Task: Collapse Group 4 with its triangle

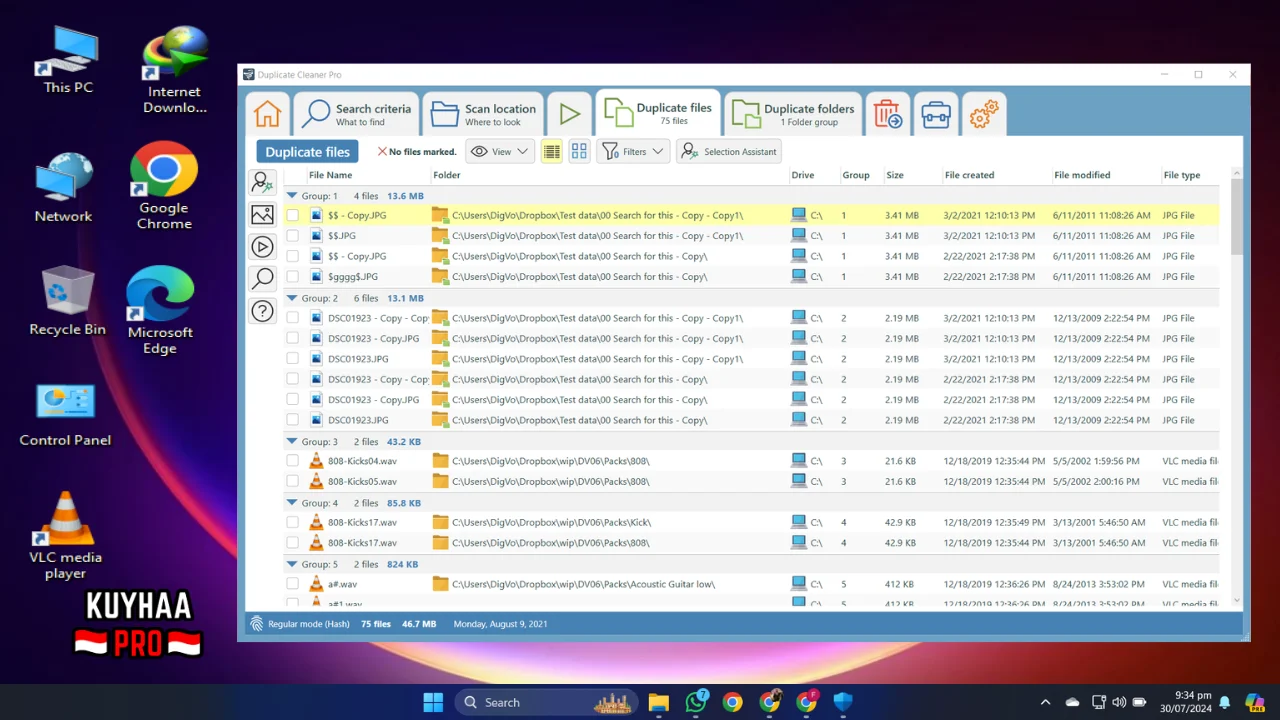Action: pos(292,503)
